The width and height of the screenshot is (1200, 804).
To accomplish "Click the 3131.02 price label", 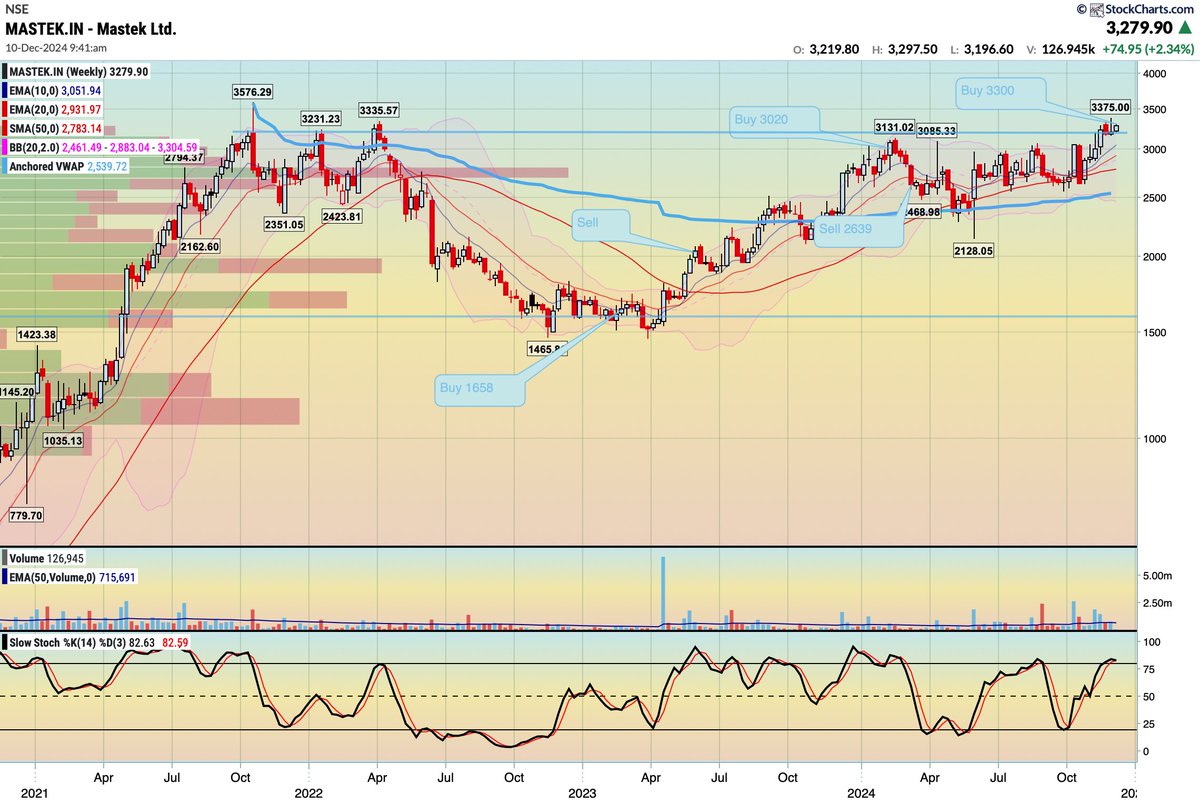I will 896,127.
